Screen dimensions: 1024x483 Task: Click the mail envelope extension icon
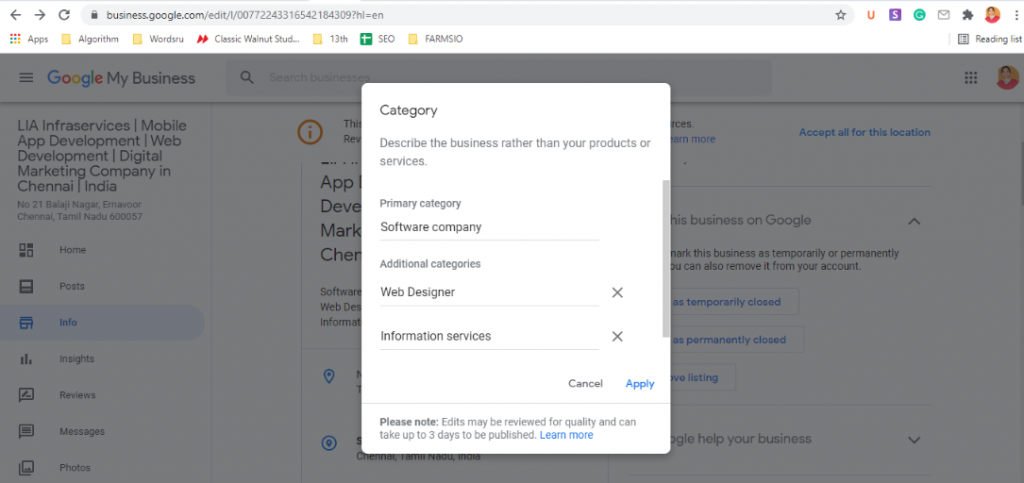[944, 14]
